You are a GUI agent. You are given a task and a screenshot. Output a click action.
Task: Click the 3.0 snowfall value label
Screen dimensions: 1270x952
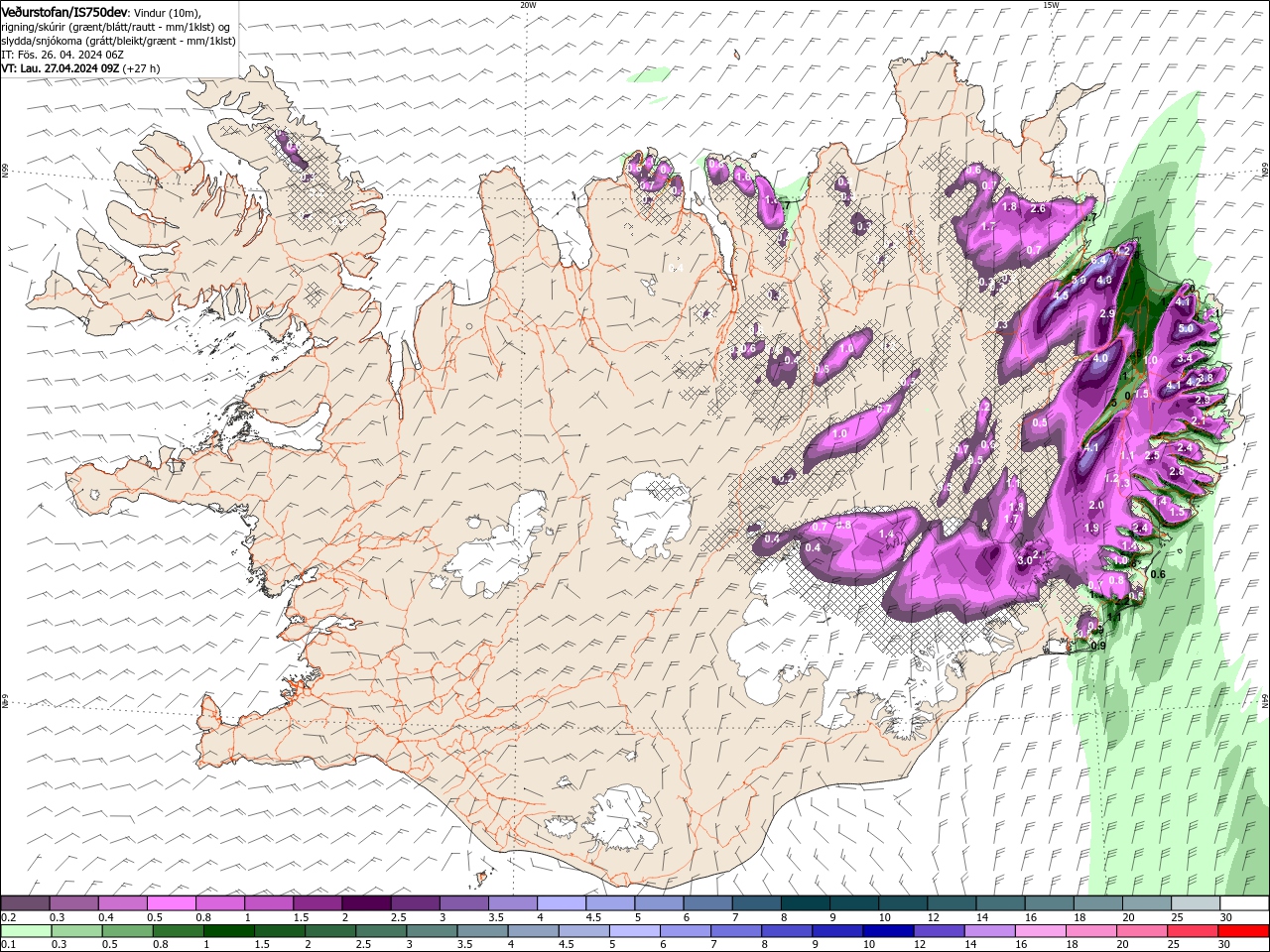(x=1026, y=560)
